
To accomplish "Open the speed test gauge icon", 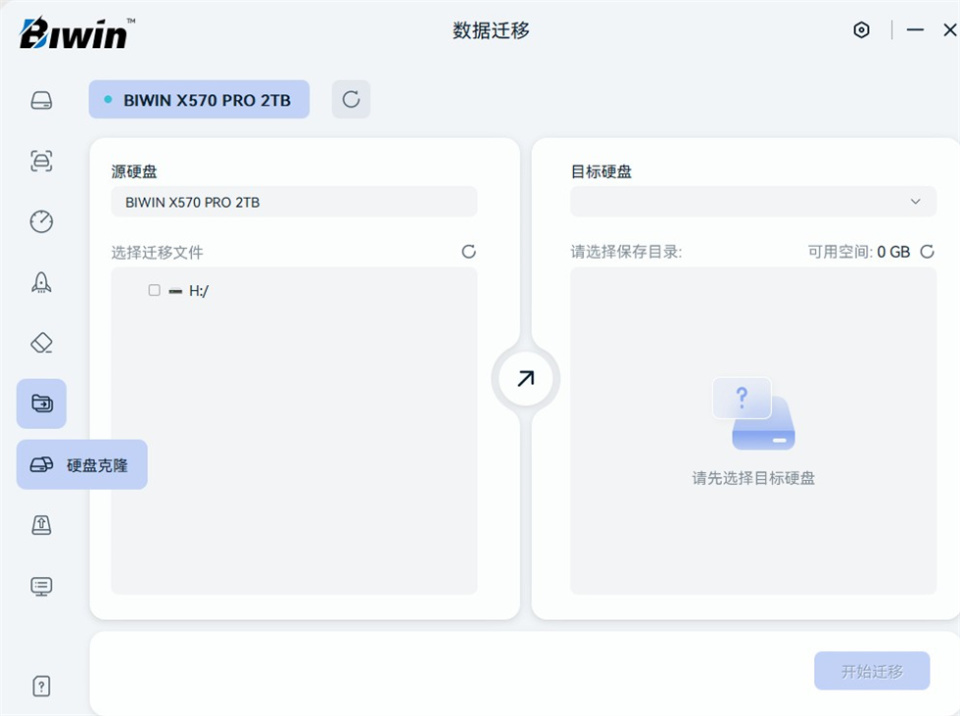I will [42, 221].
